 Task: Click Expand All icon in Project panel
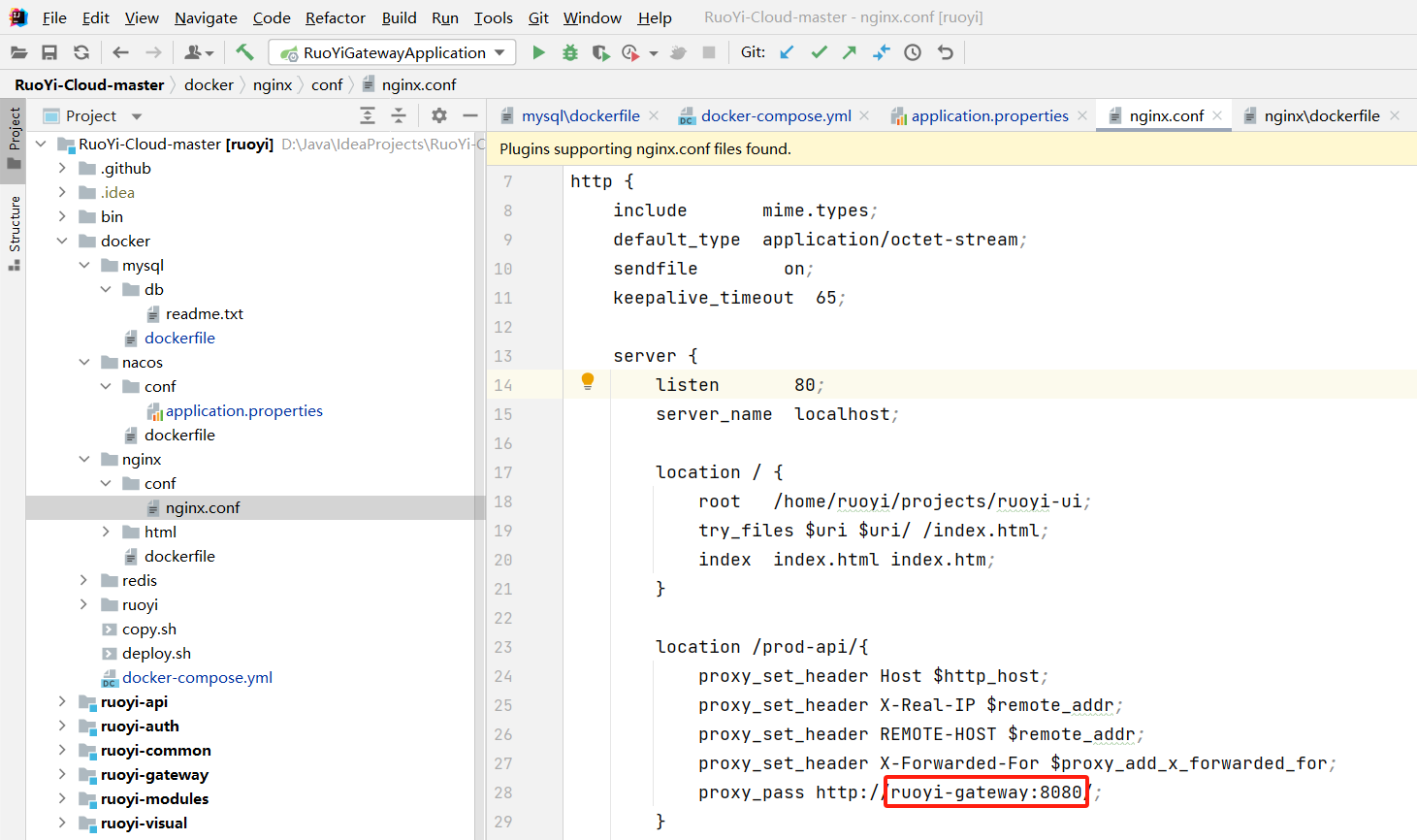coord(368,115)
